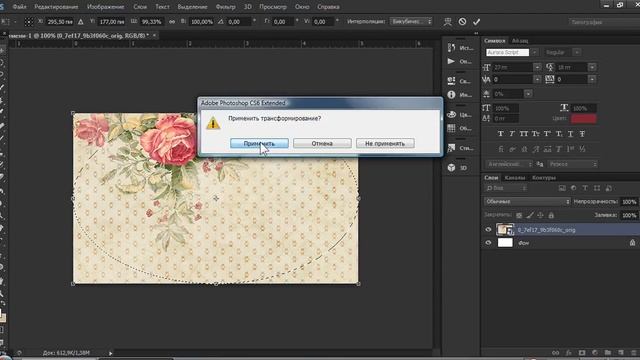Open the leading dropdown arrow

click(x=592, y=67)
